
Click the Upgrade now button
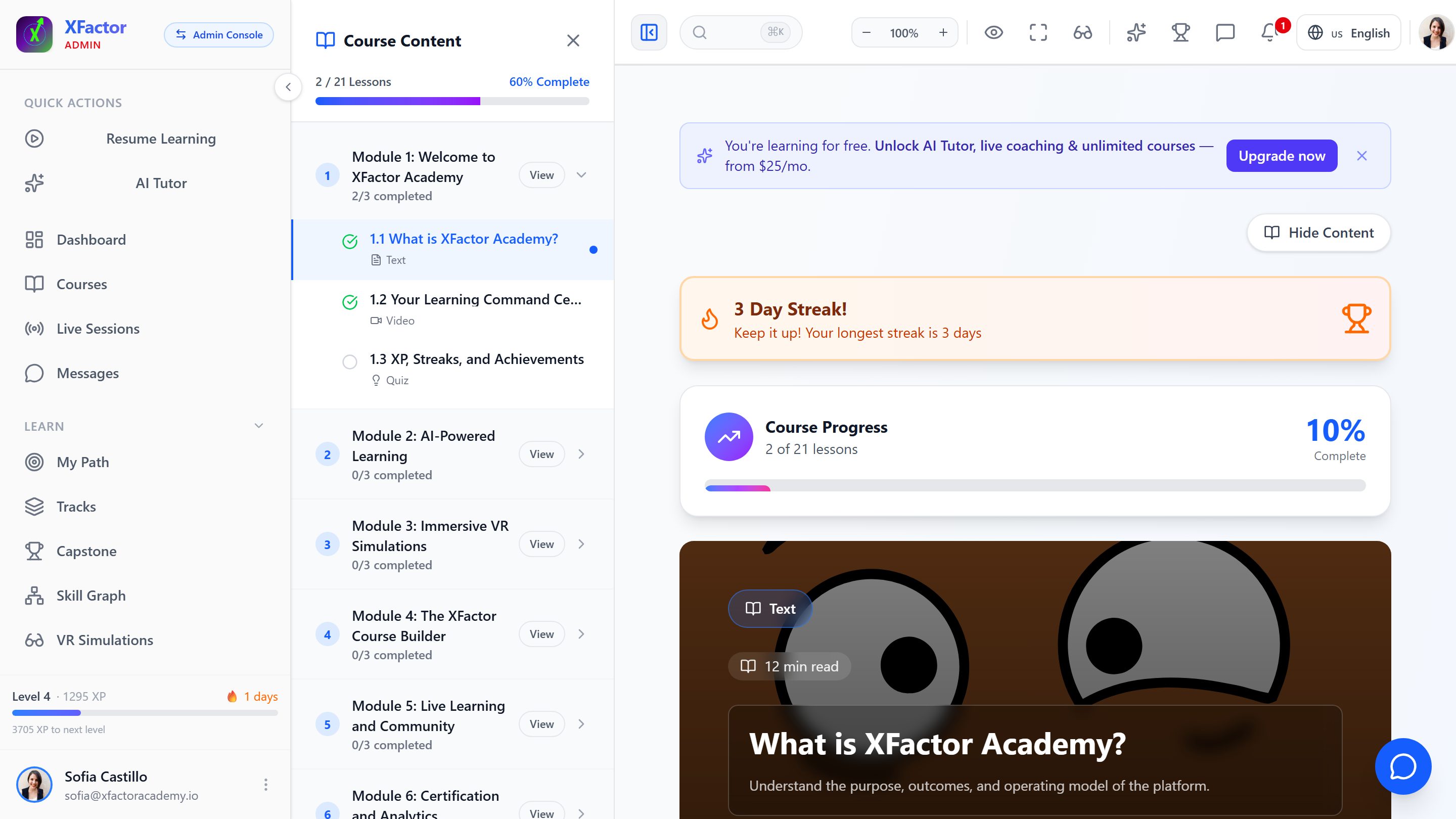(1282, 155)
